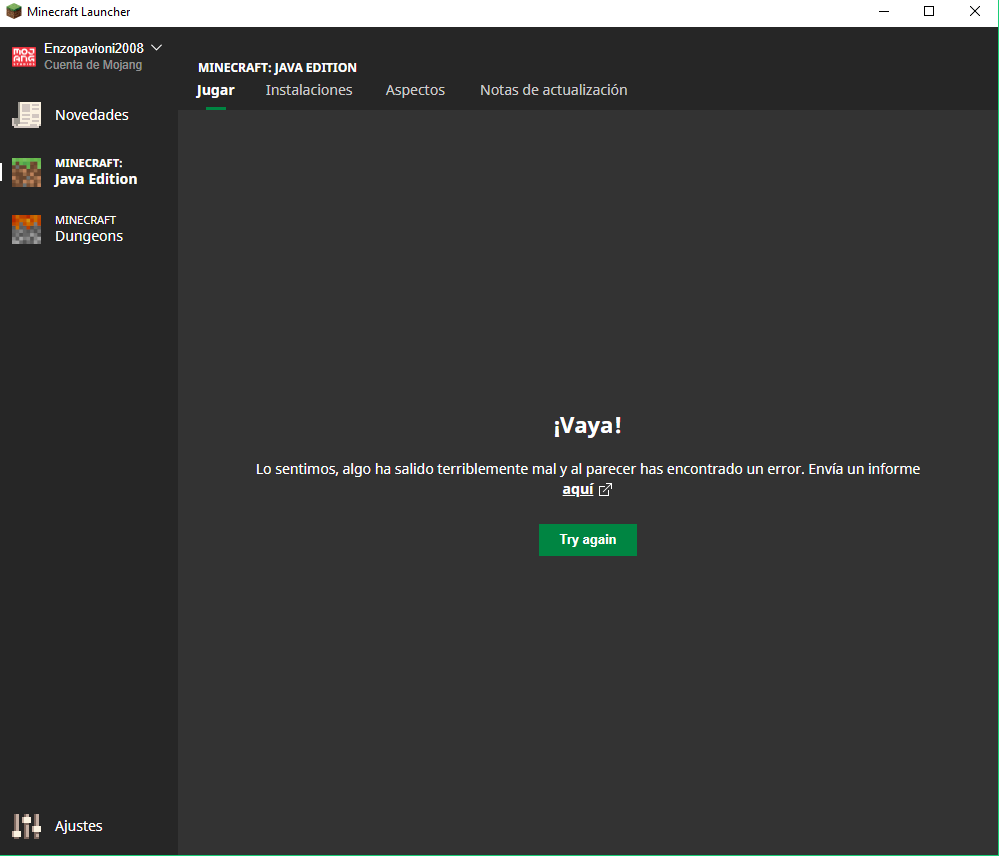Viewport: 999px width, 856px height.
Task: Expand the Enzopavioni2008 account dropdown chevron
Action: (x=157, y=48)
